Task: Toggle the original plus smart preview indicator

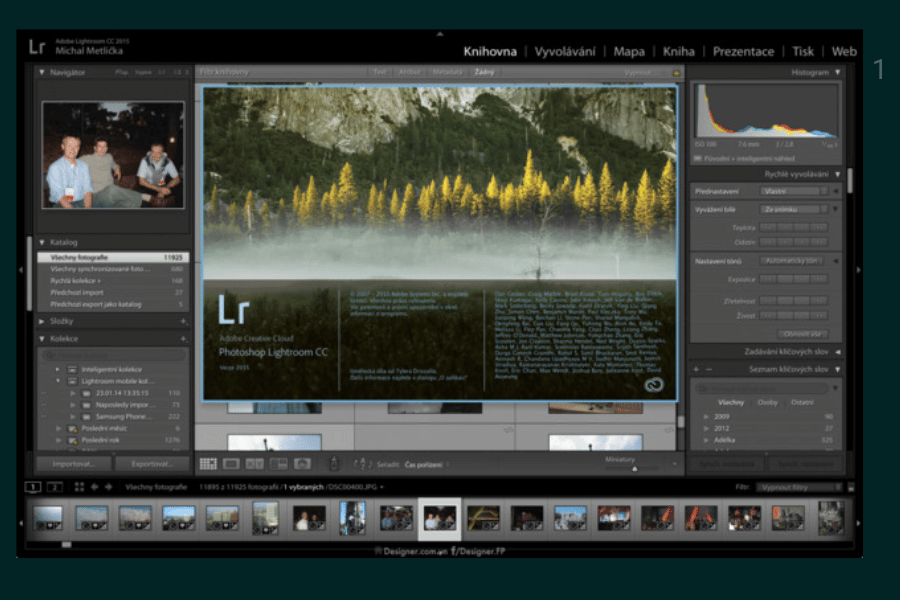Action: [x=697, y=158]
